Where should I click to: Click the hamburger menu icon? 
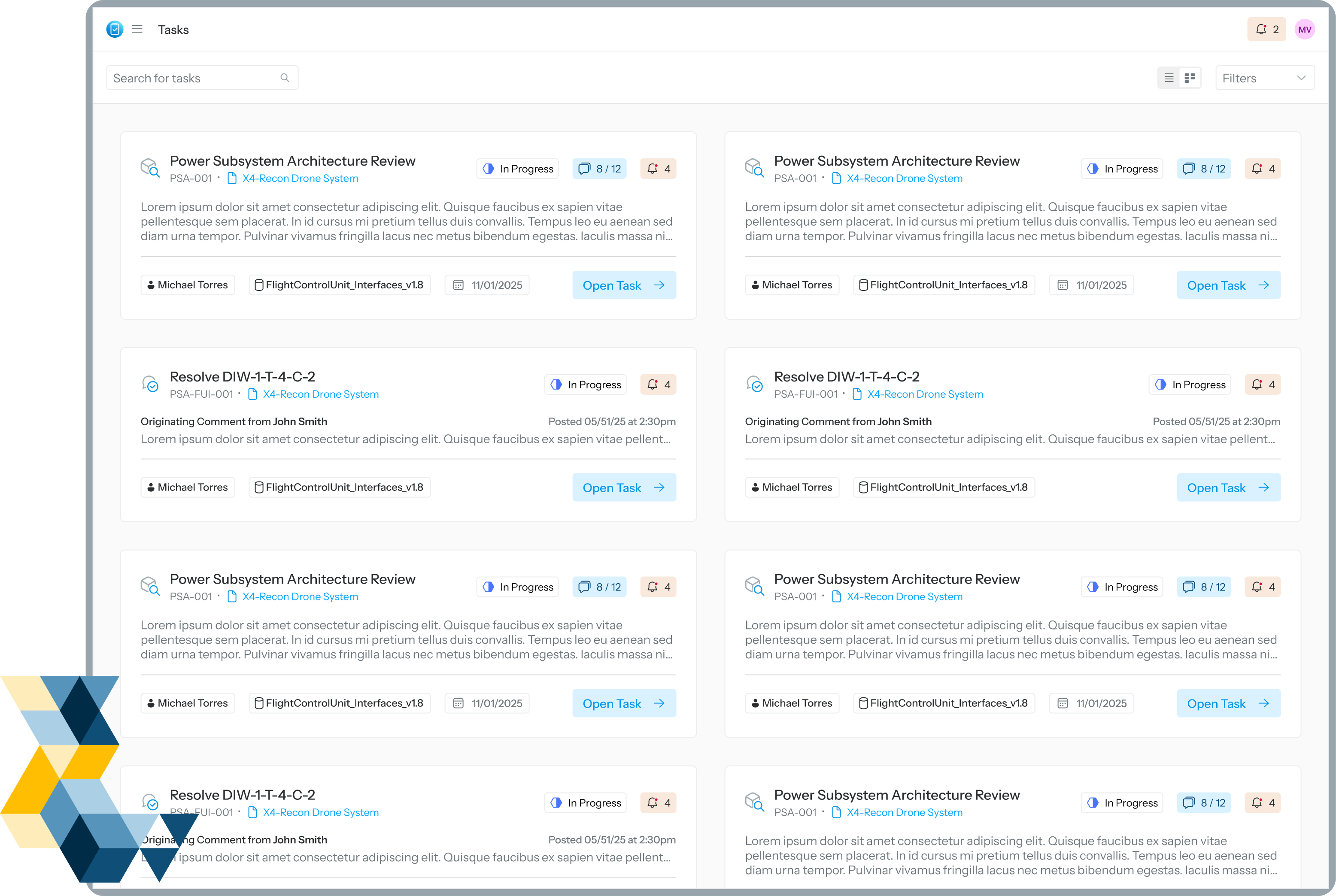[137, 29]
